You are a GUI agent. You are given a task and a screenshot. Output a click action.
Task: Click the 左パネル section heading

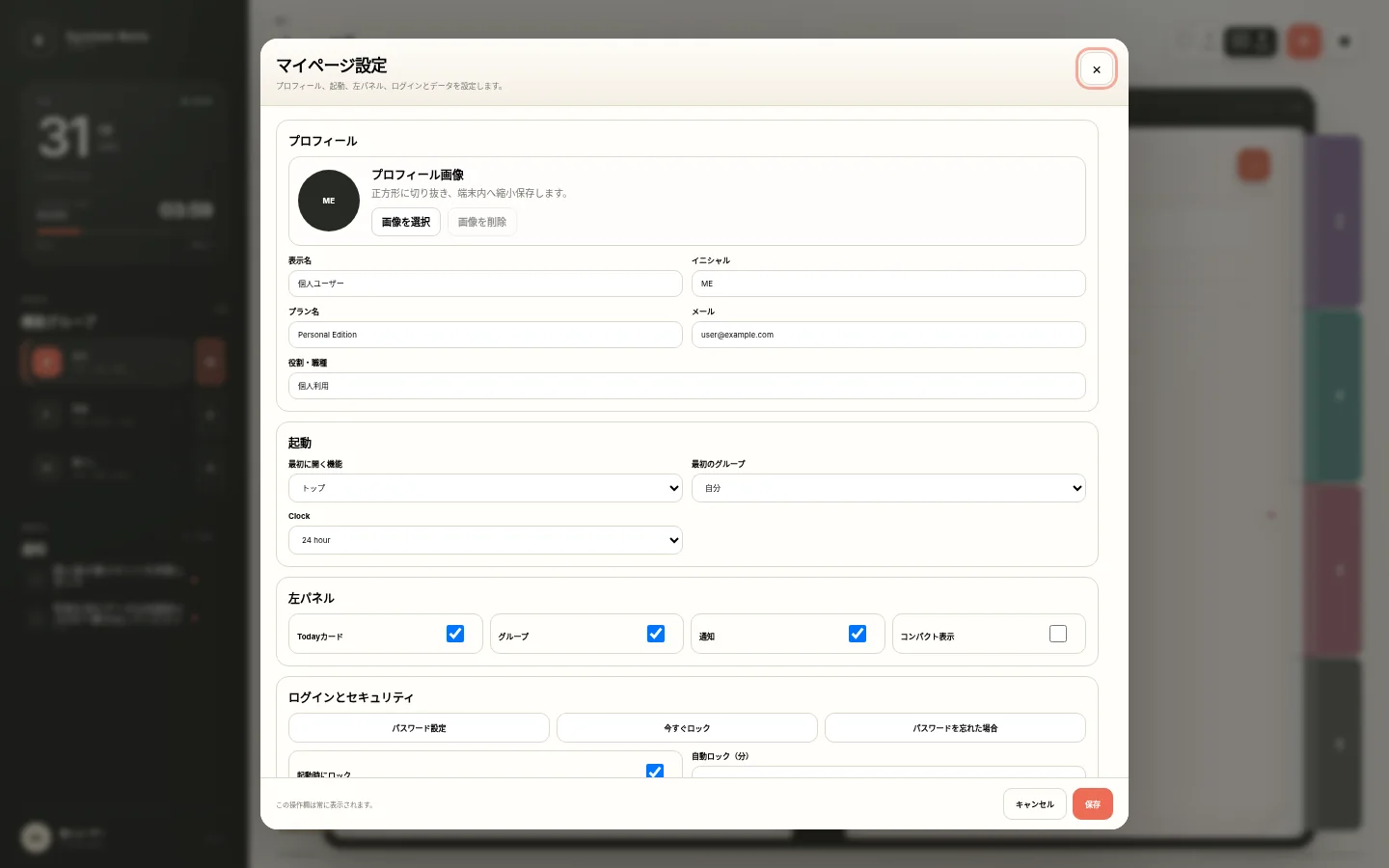click(312, 598)
